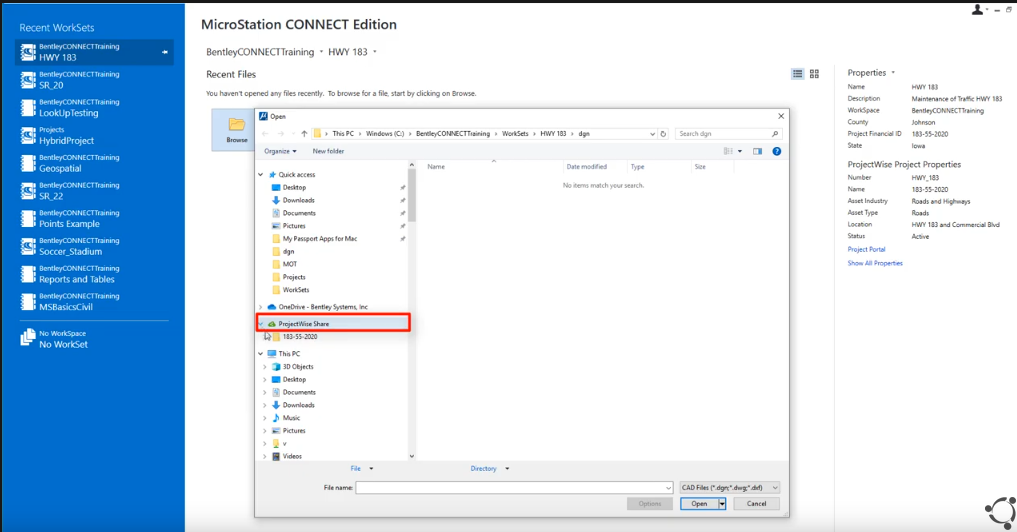Open the Directory menu
This screenshot has width=1017, height=532.
tap(490, 468)
